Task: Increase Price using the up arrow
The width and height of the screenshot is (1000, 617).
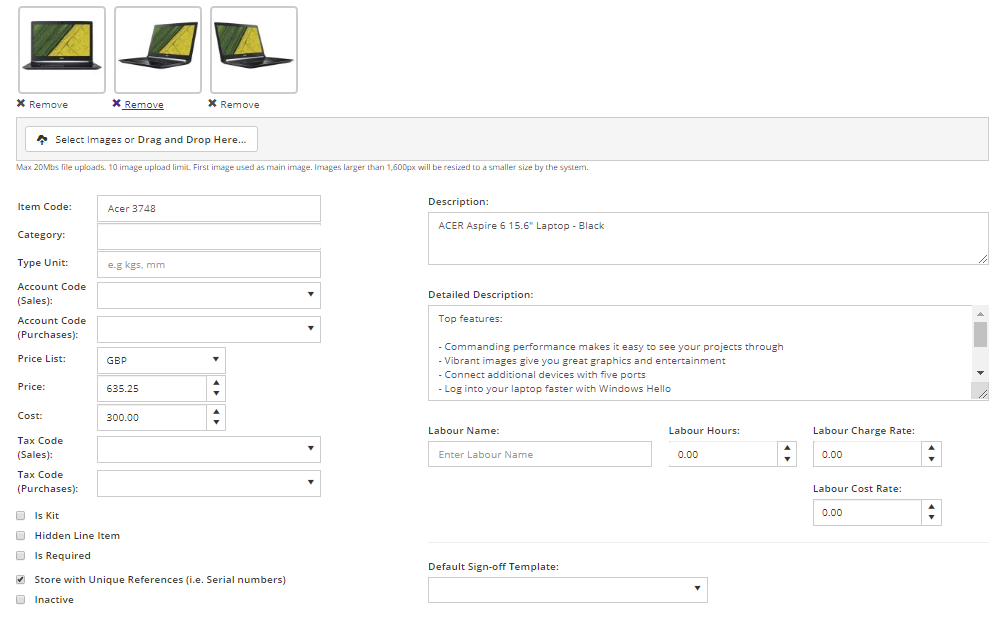Action: click(217, 383)
